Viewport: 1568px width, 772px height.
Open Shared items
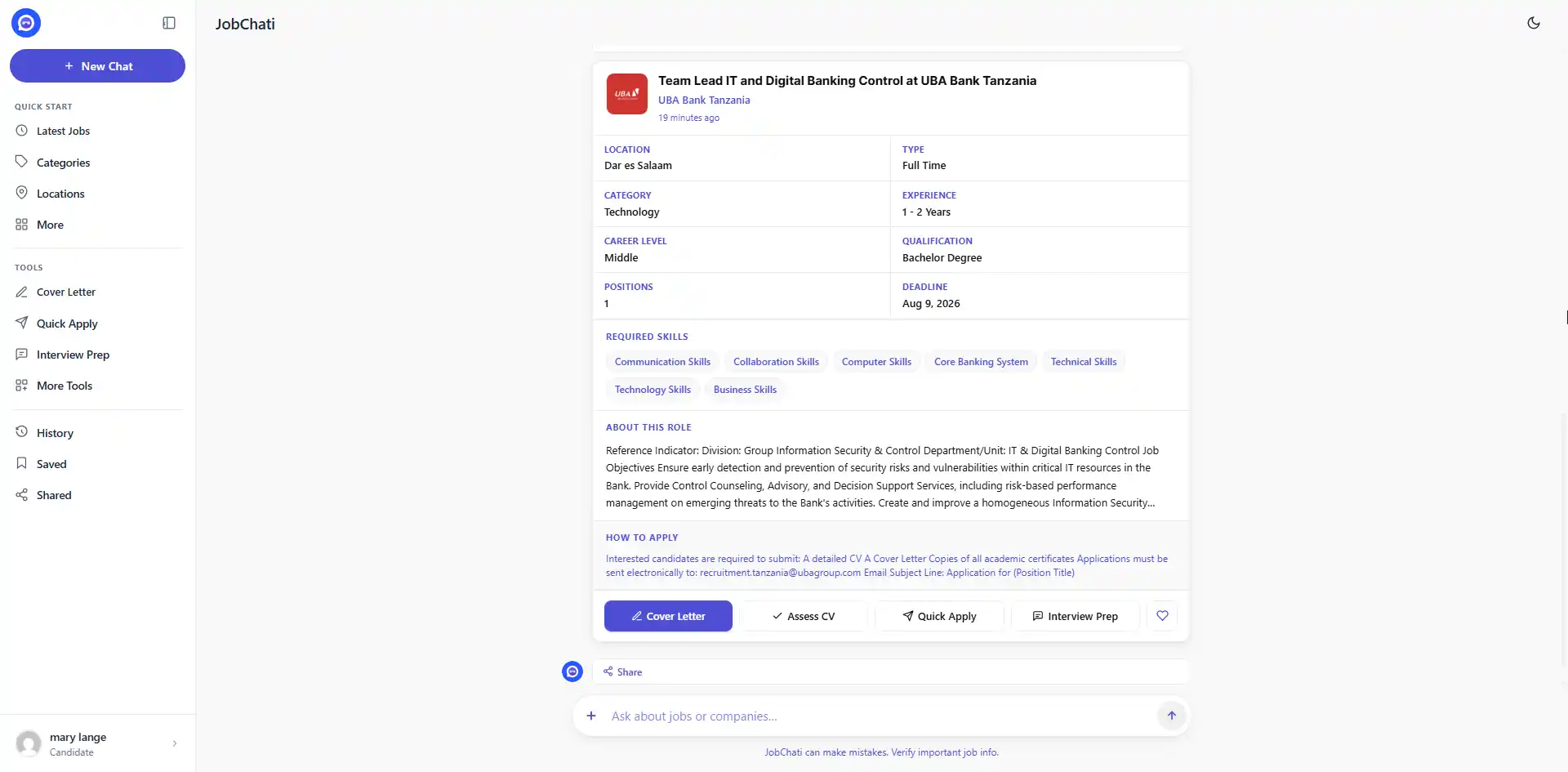tap(97, 495)
